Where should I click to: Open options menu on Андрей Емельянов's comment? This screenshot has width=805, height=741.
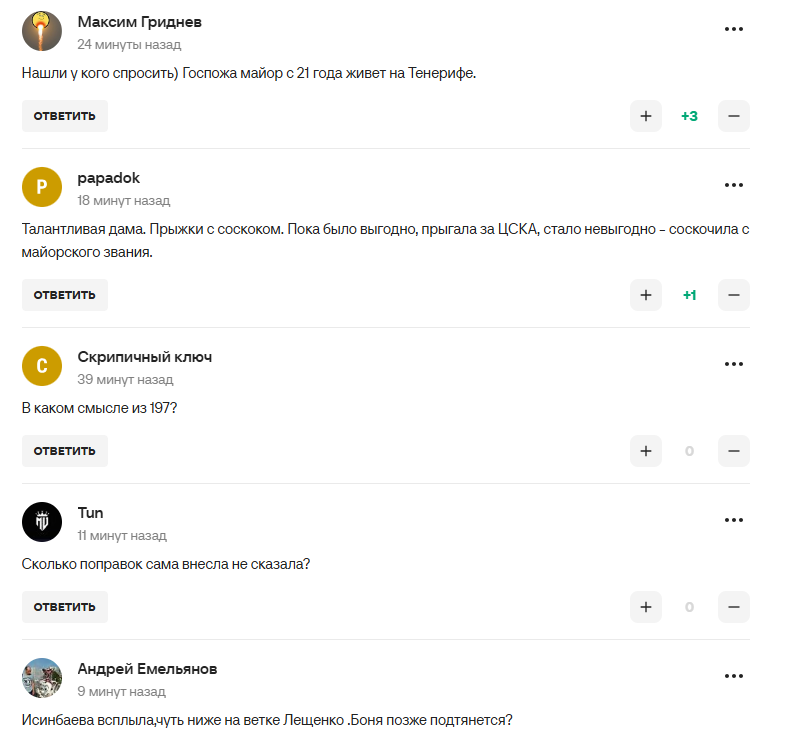click(735, 675)
